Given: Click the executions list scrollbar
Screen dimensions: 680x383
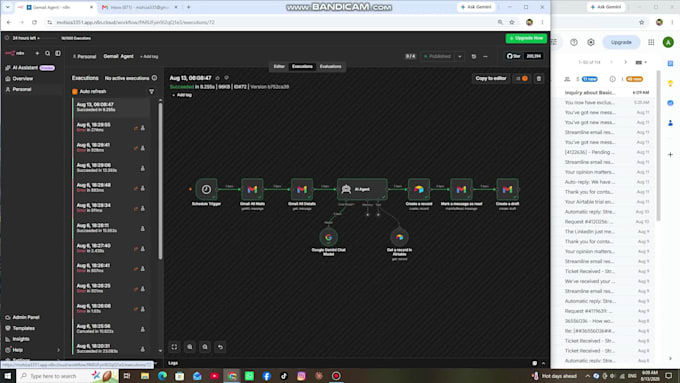Looking at the screenshot, I should point(160,180).
